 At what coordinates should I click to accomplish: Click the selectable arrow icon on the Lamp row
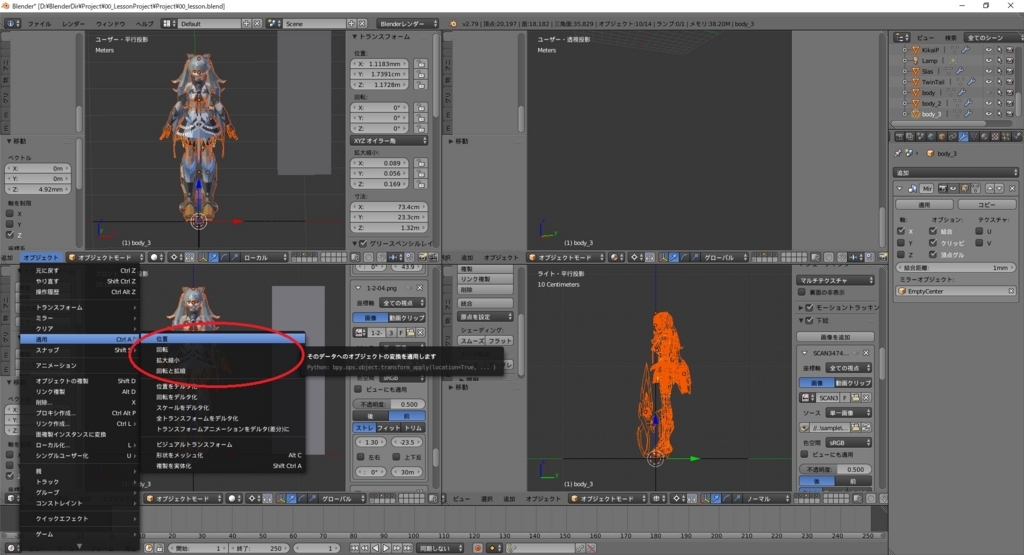pos(999,60)
